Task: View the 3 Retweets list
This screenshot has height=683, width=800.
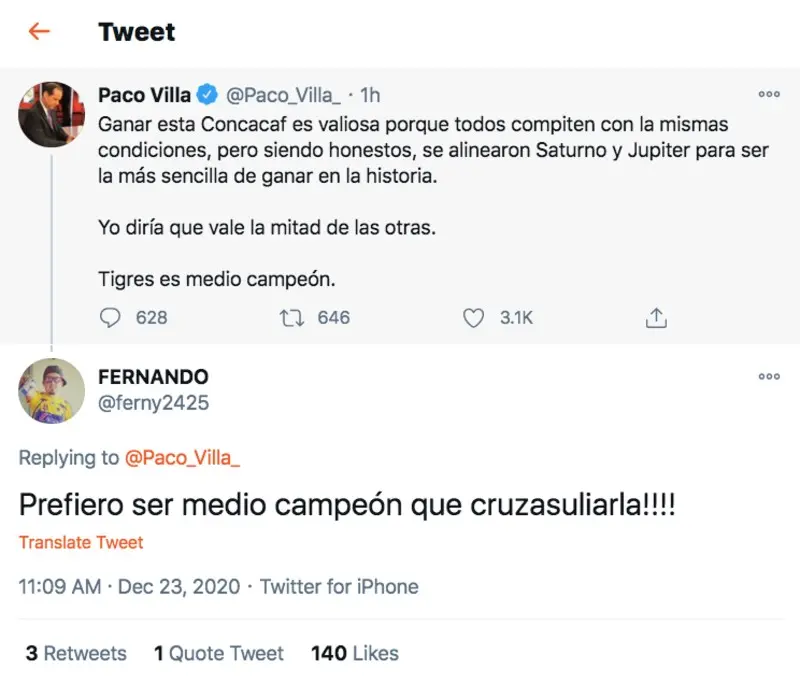Action: pyautogui.click(x=76, y=653)
